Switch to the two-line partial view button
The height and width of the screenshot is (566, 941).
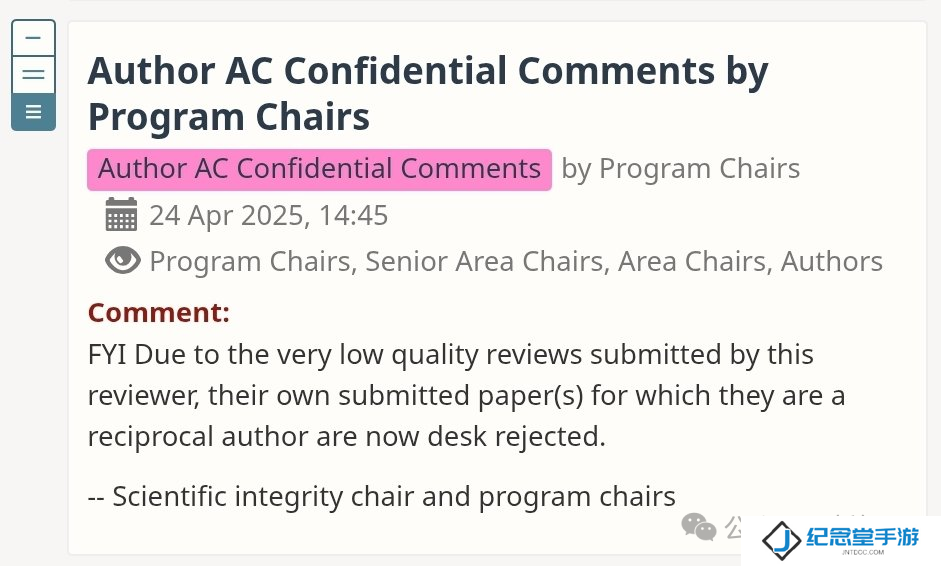[x=34, y=75]
